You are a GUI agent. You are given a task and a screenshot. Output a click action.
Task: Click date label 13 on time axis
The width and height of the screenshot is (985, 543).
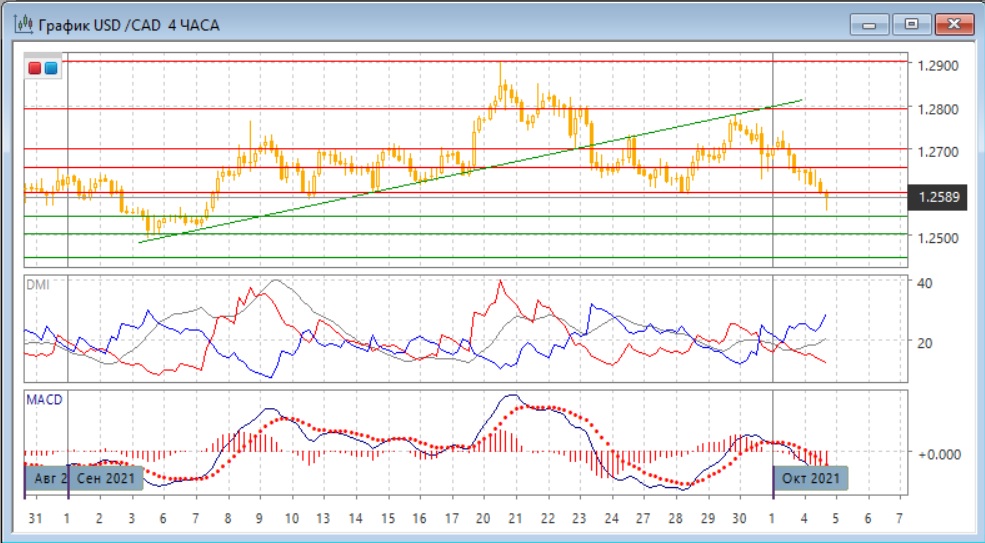pos(324,519)
